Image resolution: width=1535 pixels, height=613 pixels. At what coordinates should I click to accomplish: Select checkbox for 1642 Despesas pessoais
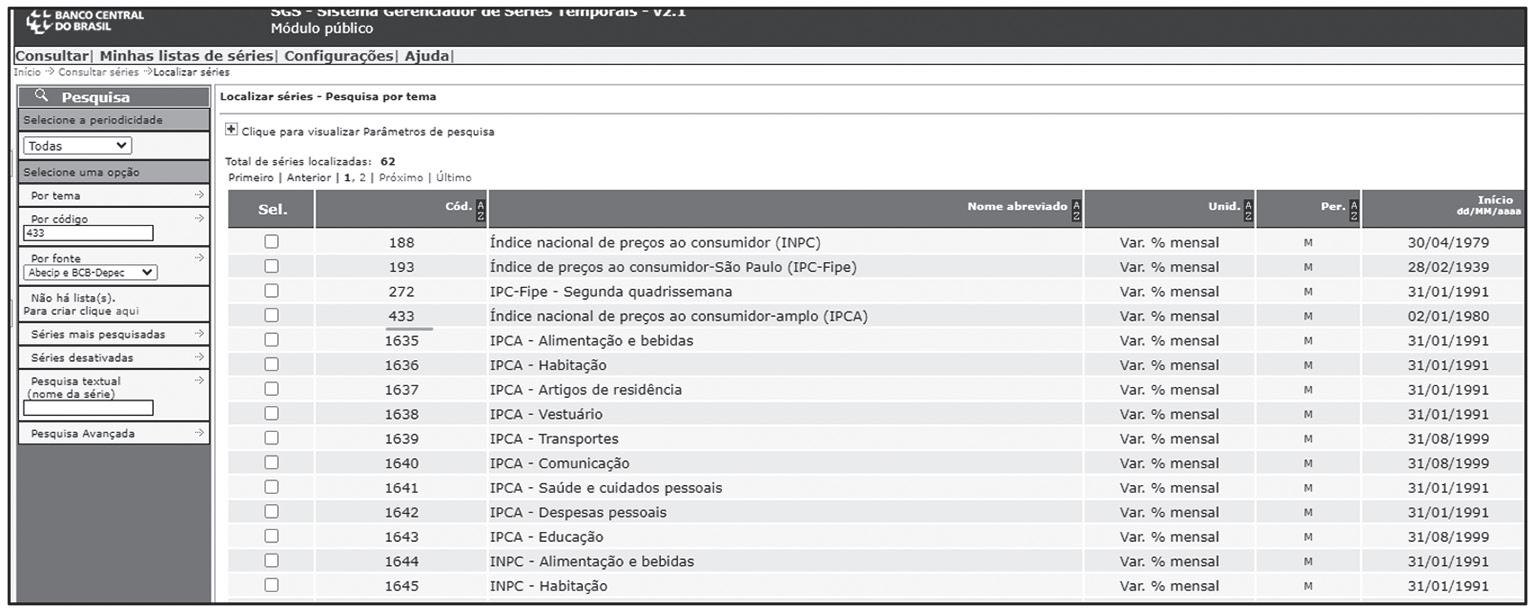click(271, 511)
